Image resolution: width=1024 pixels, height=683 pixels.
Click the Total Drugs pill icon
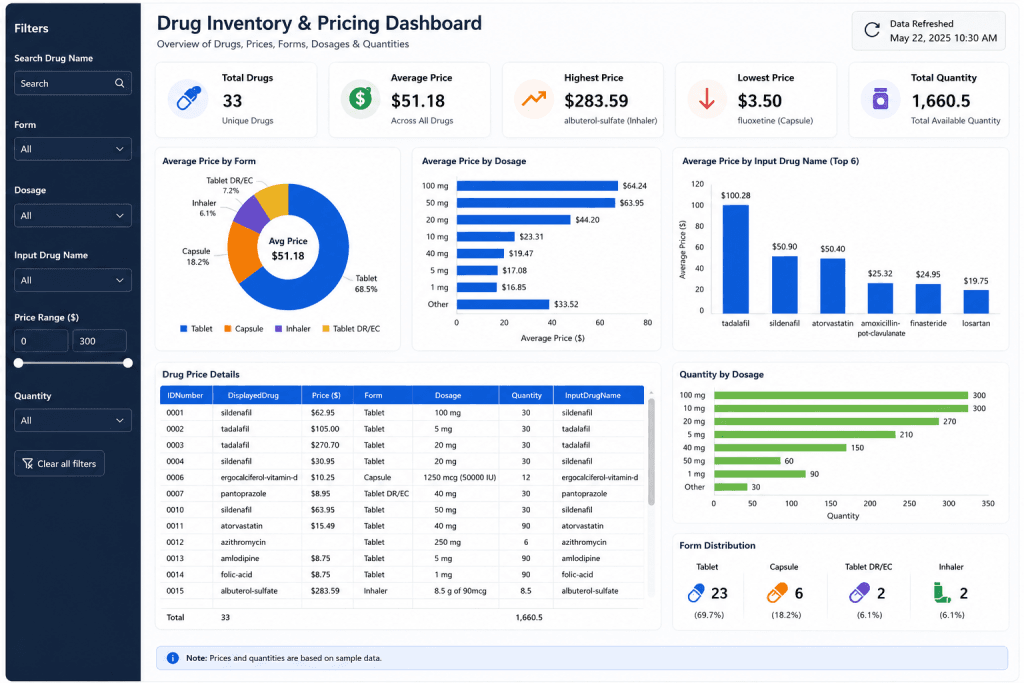coord(188,99)
